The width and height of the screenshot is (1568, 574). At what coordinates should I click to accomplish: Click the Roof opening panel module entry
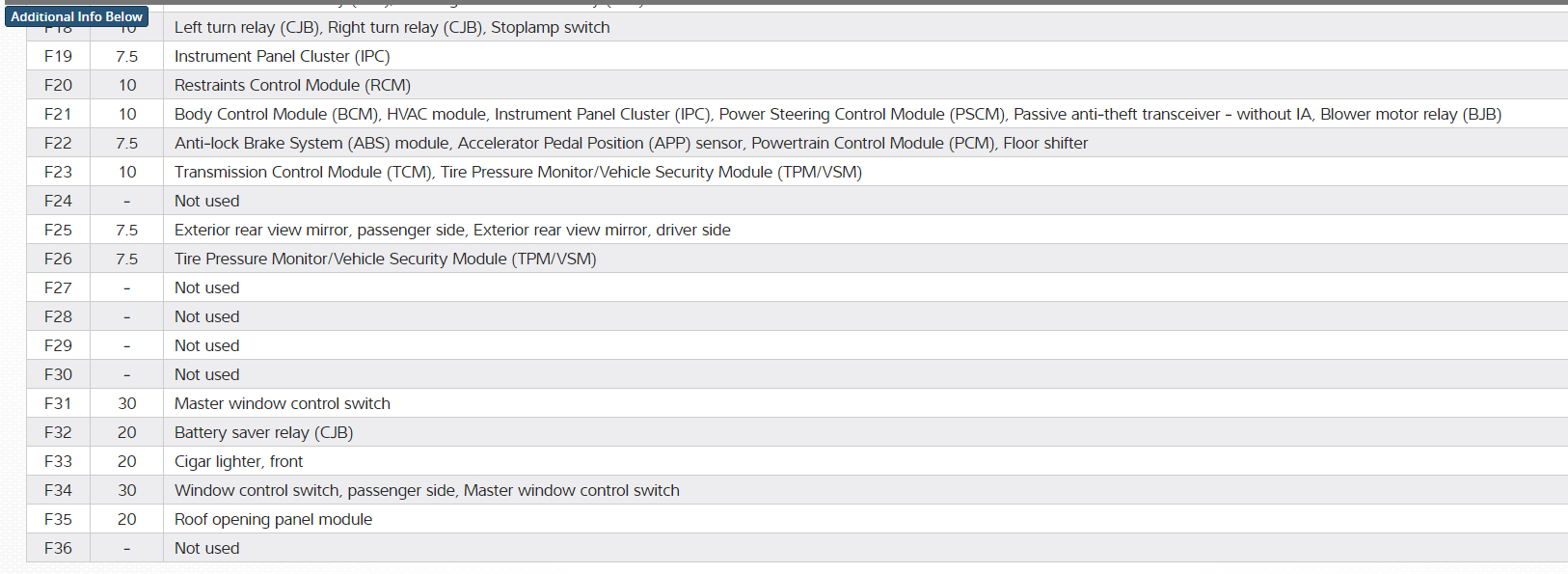(273, 519)
